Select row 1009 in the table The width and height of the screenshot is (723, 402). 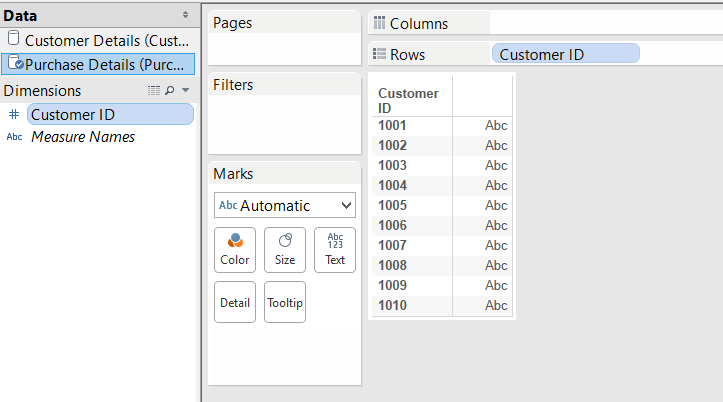392,285
